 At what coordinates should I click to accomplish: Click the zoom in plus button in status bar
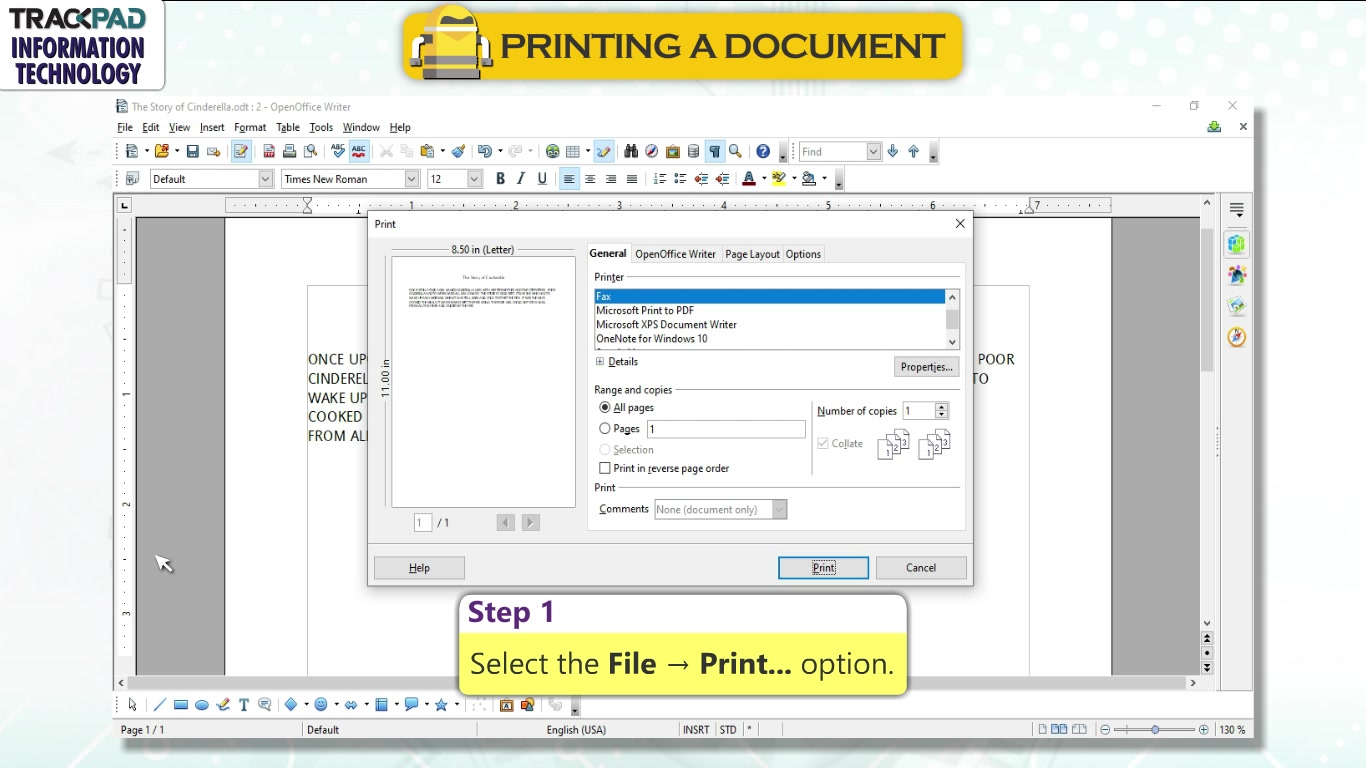[x=1203, y=730]
